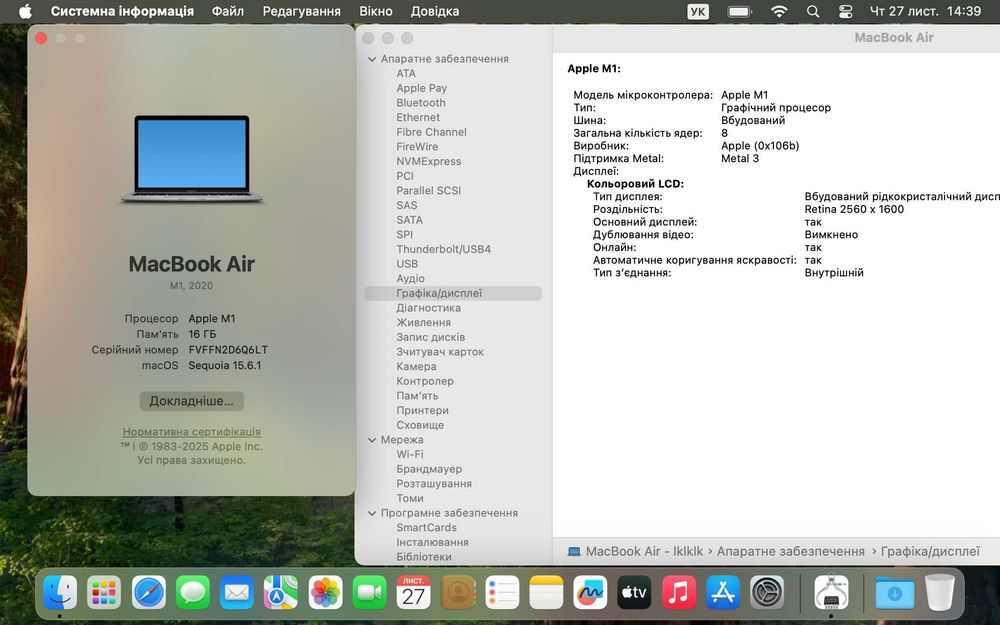Select Apple Pay in the sidebar
The width and height of the screenshot is (1000, 625).
pyautogui.click(x=422, y=88)
